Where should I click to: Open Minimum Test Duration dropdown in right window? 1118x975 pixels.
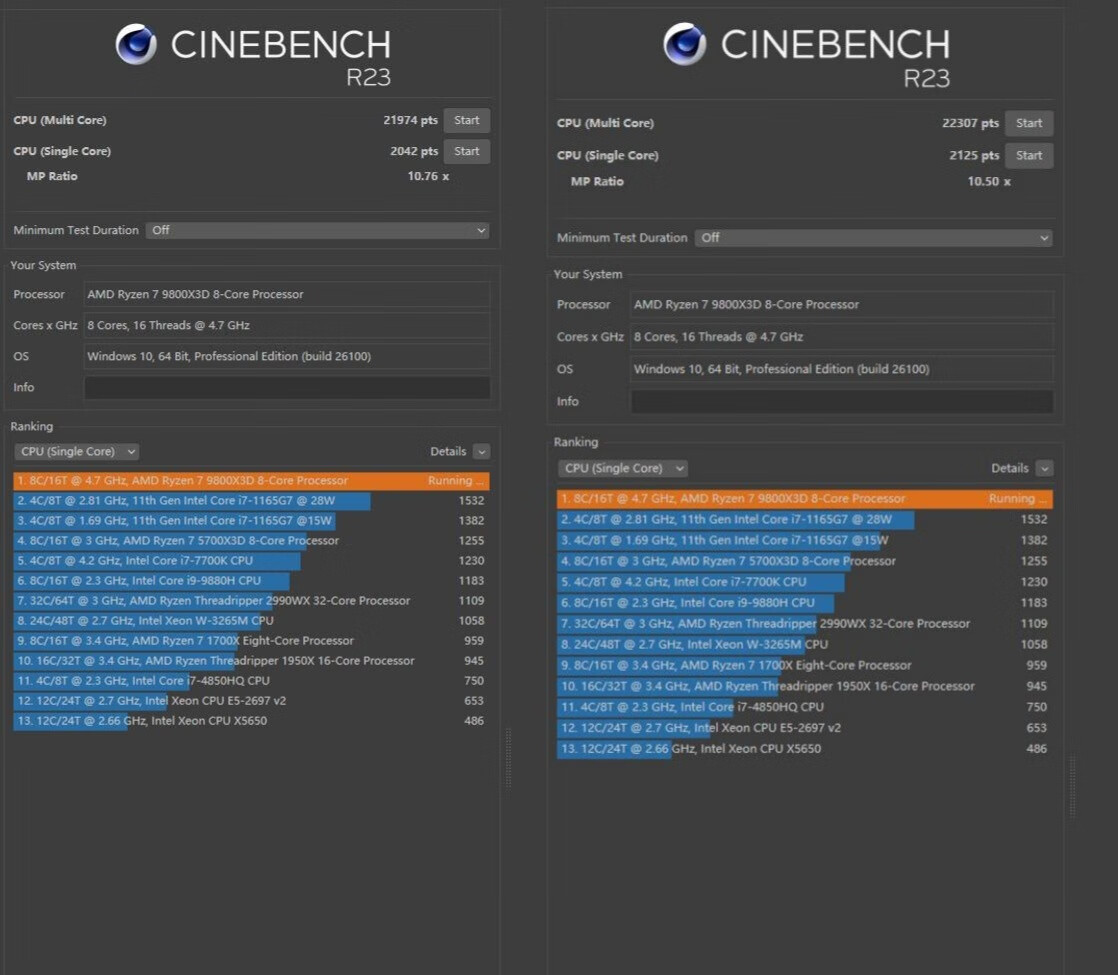873,238
